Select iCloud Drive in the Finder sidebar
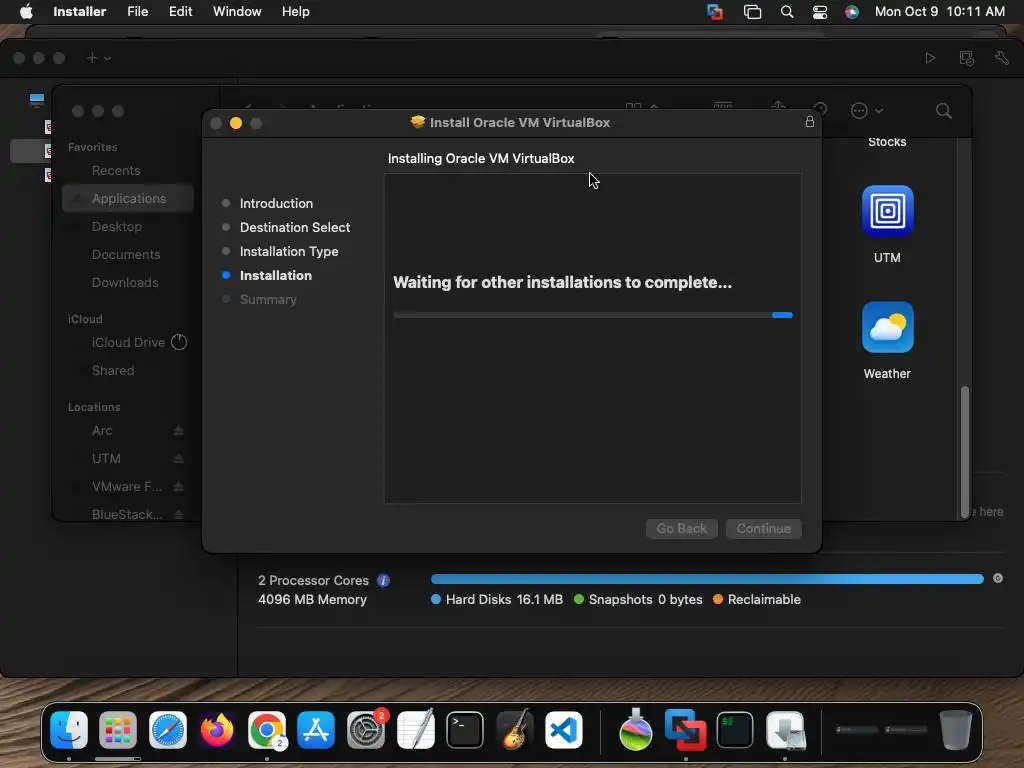This screenshot has width=1024, height=768. pos(128,342)
